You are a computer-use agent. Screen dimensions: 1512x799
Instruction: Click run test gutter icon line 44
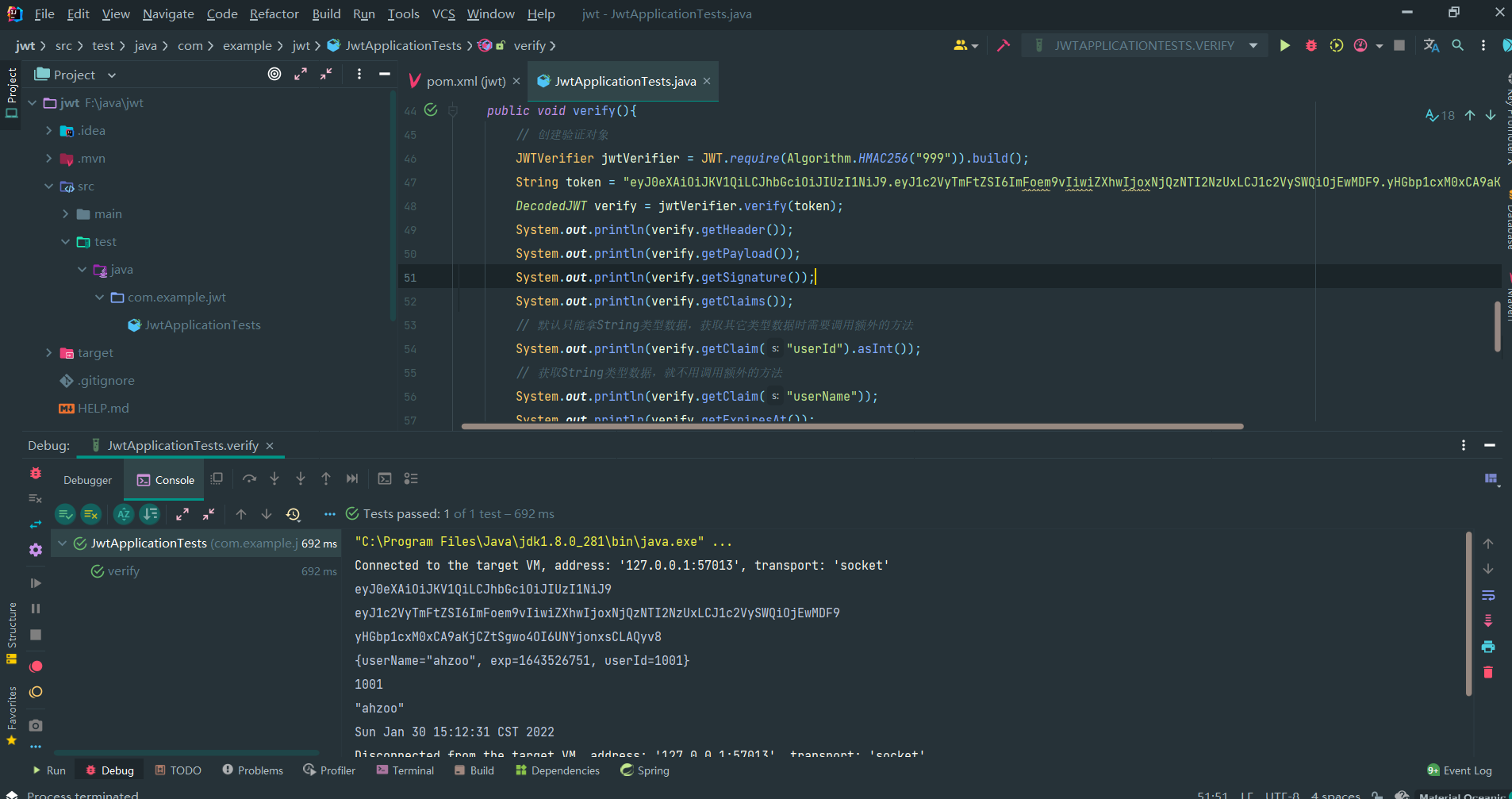tap(431, 110)
